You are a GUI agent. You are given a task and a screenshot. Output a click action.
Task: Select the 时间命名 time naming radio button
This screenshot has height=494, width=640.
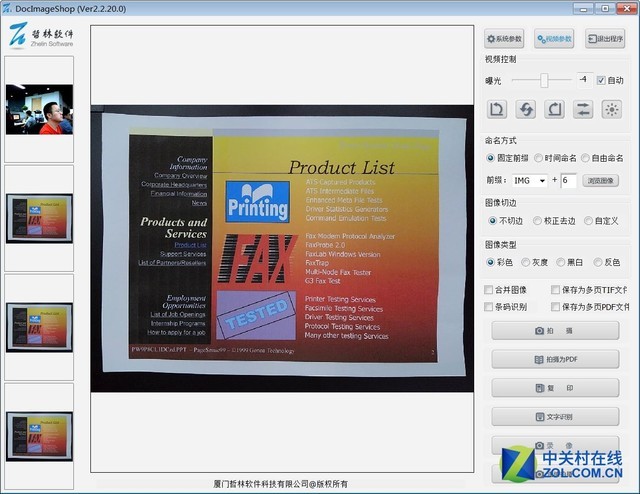tap(539, 158)
